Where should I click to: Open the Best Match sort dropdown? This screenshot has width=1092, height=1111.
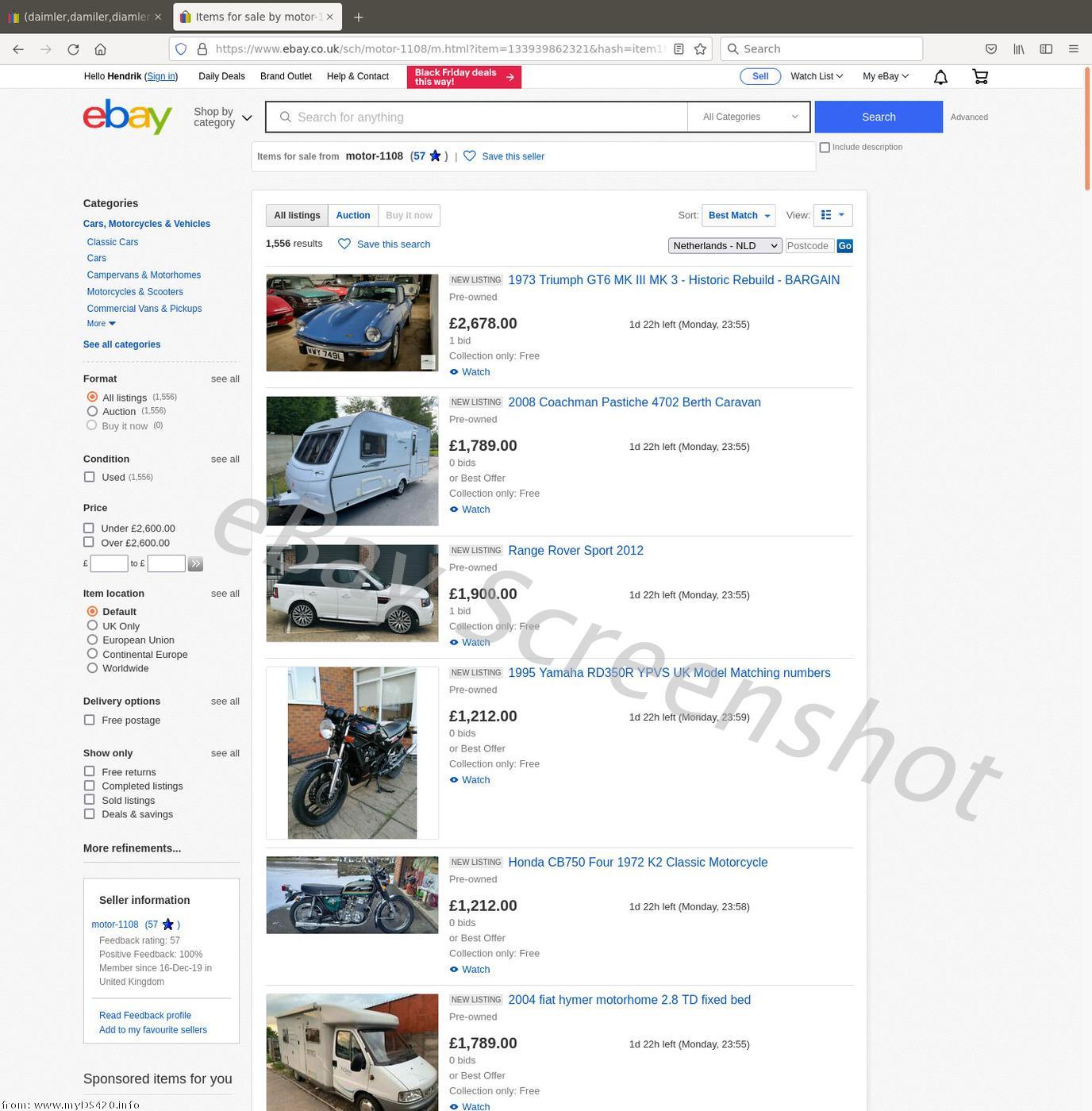[x=738, y=216]
